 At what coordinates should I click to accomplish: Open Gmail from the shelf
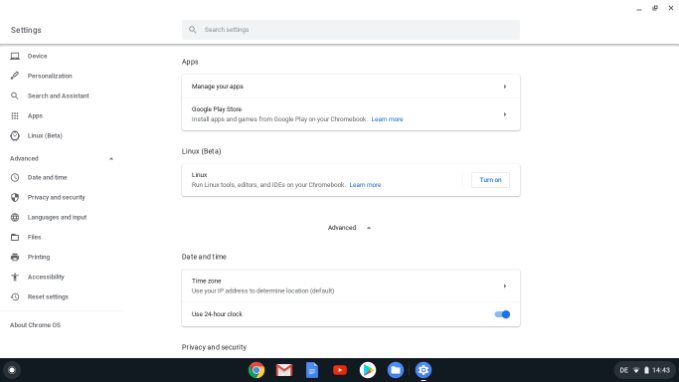coord(284,370)
